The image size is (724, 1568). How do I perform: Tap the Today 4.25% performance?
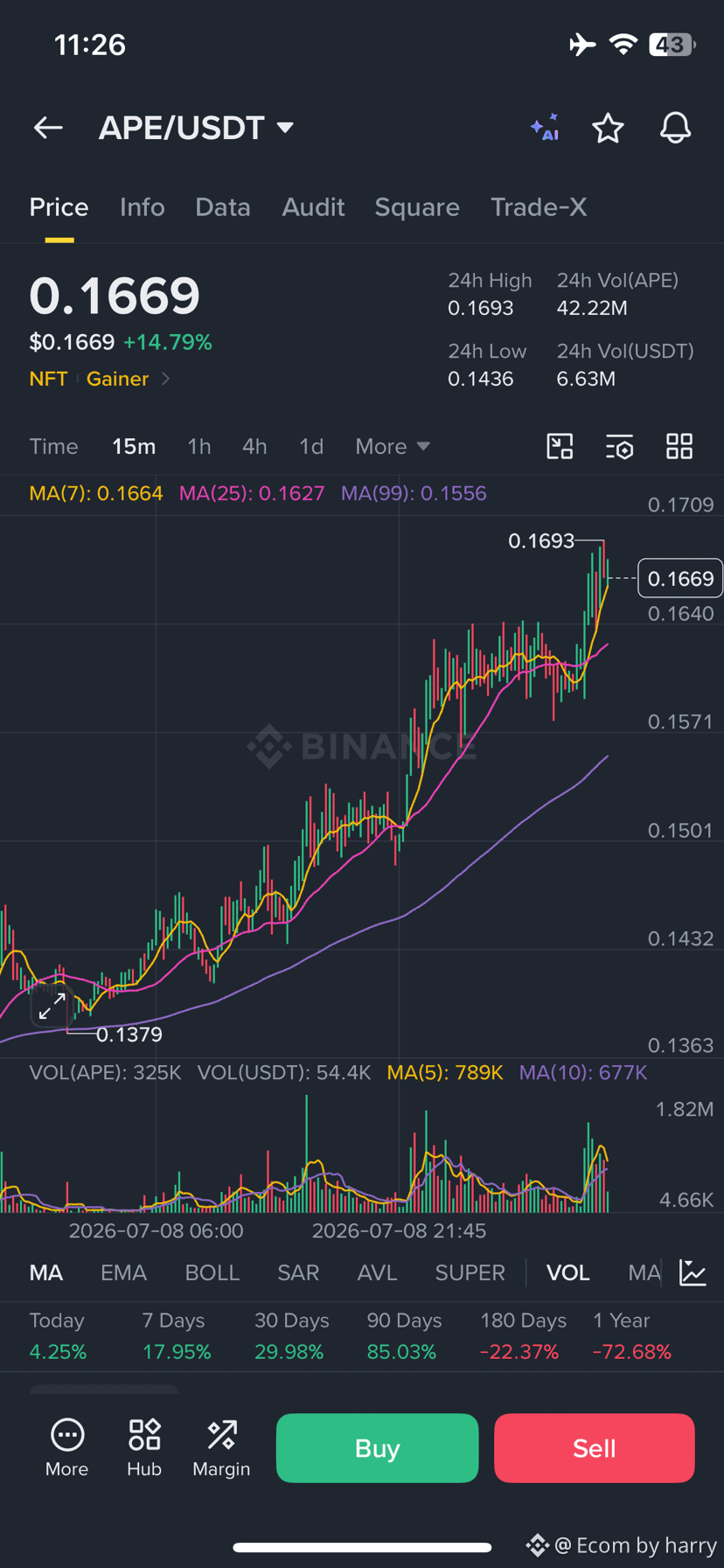(58, 1336)
